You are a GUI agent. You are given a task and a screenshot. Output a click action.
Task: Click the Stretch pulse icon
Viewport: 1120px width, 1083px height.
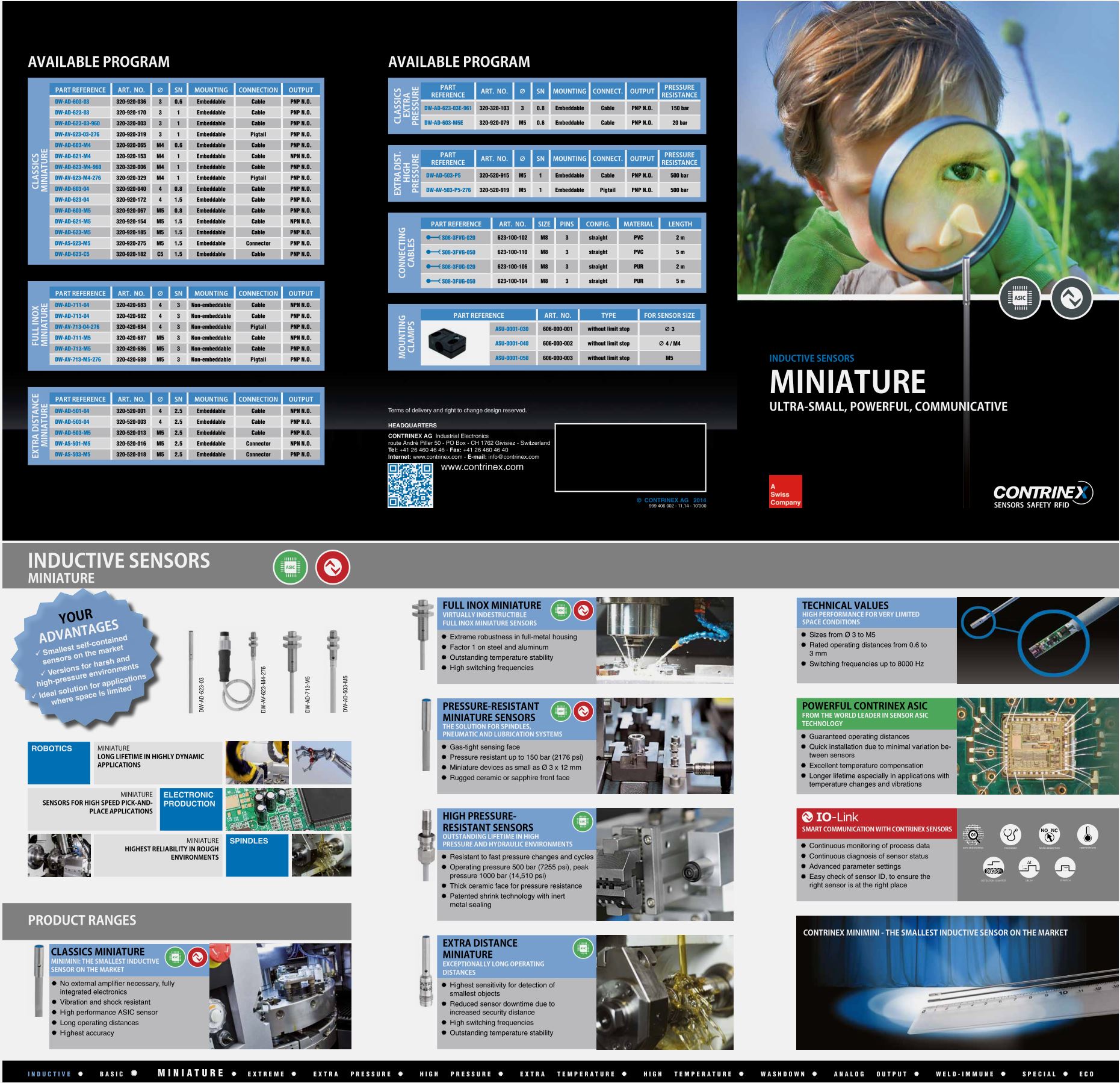(x=1065, y=867)
